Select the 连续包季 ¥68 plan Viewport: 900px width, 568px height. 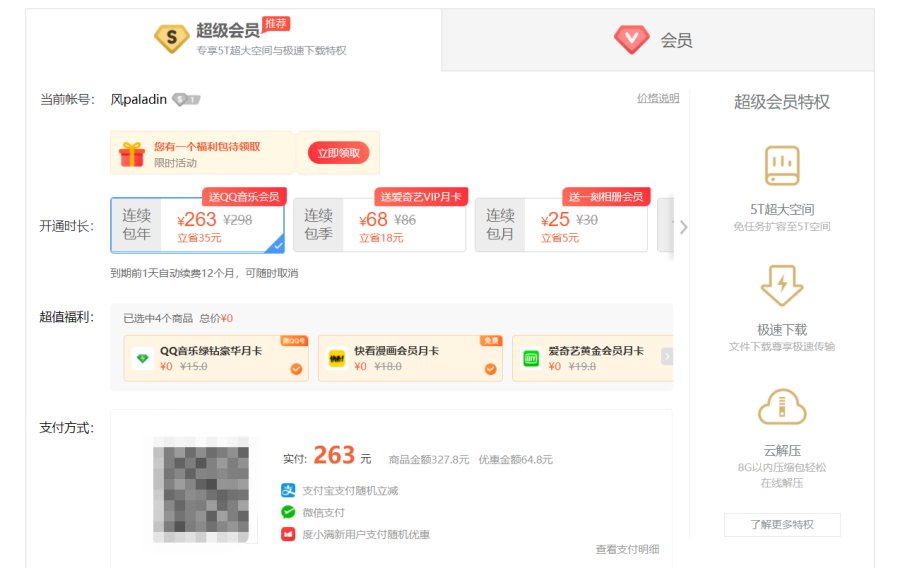pyautogui.click(x=379, y=225)
